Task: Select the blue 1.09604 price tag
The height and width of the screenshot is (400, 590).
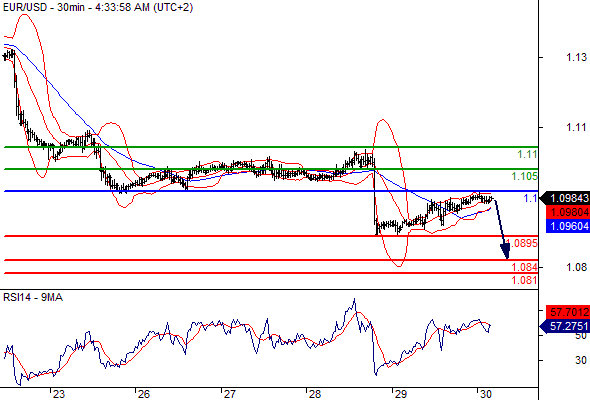Action: pos(568,226)
